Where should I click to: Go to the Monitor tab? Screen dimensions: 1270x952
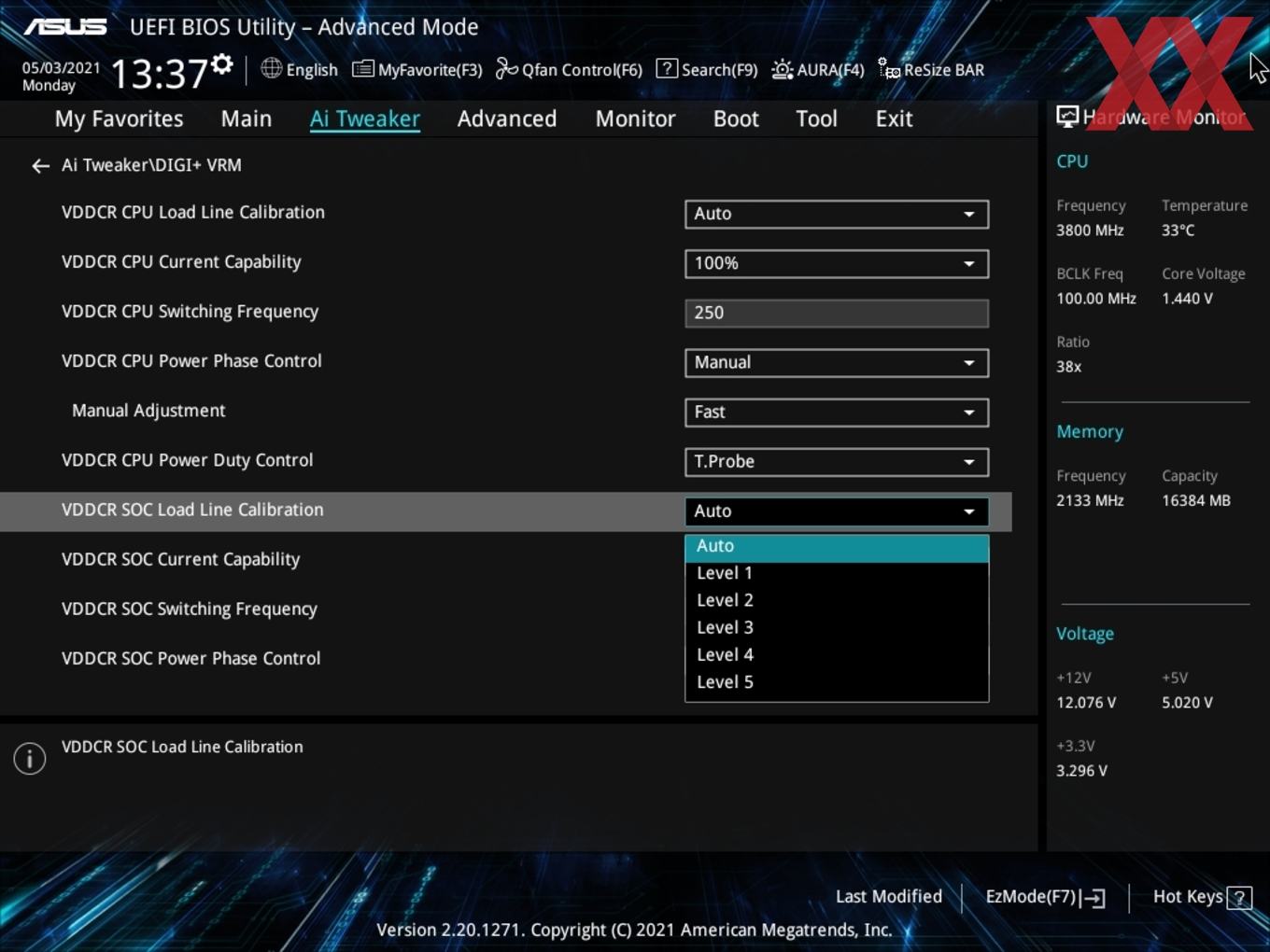[635, 119]
